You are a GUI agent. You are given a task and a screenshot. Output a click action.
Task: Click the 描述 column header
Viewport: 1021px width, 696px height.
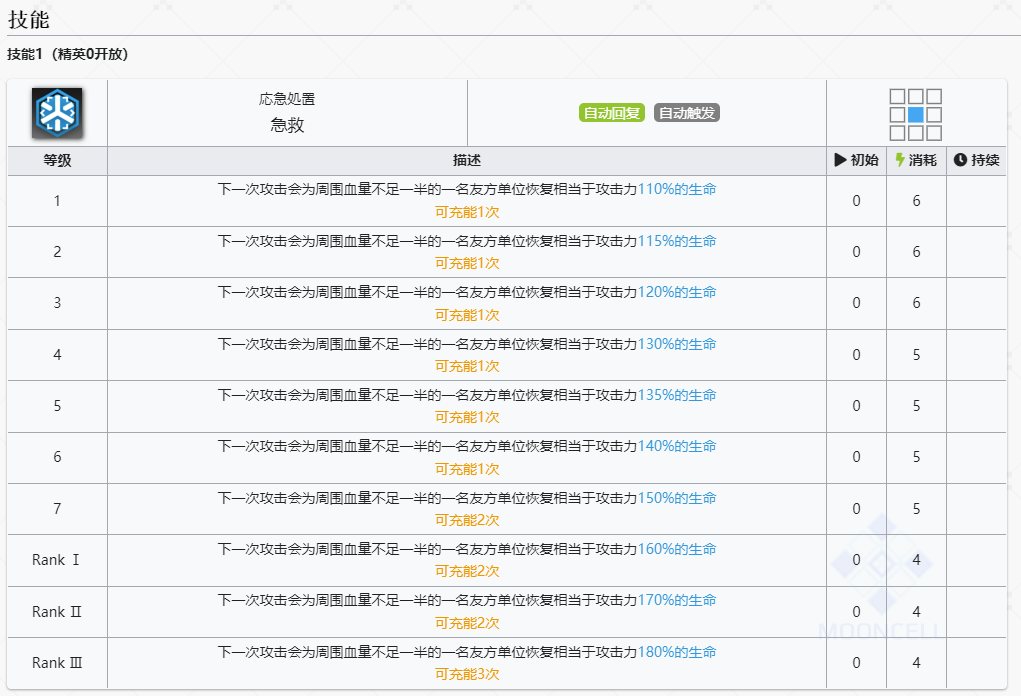(x=467, y=160)
